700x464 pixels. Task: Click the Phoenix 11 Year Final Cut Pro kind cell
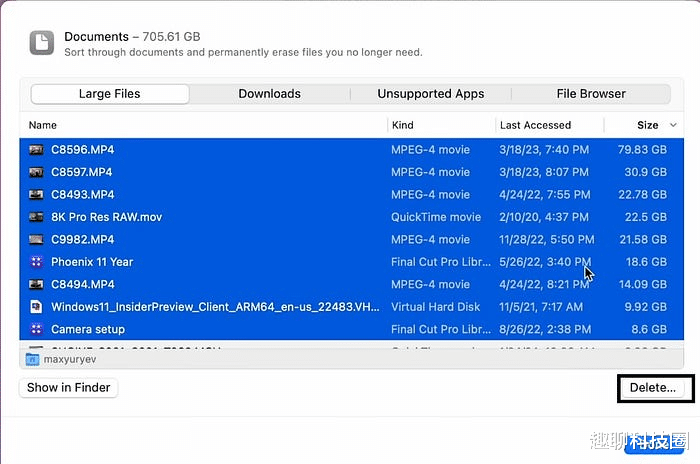click(441, 262)
